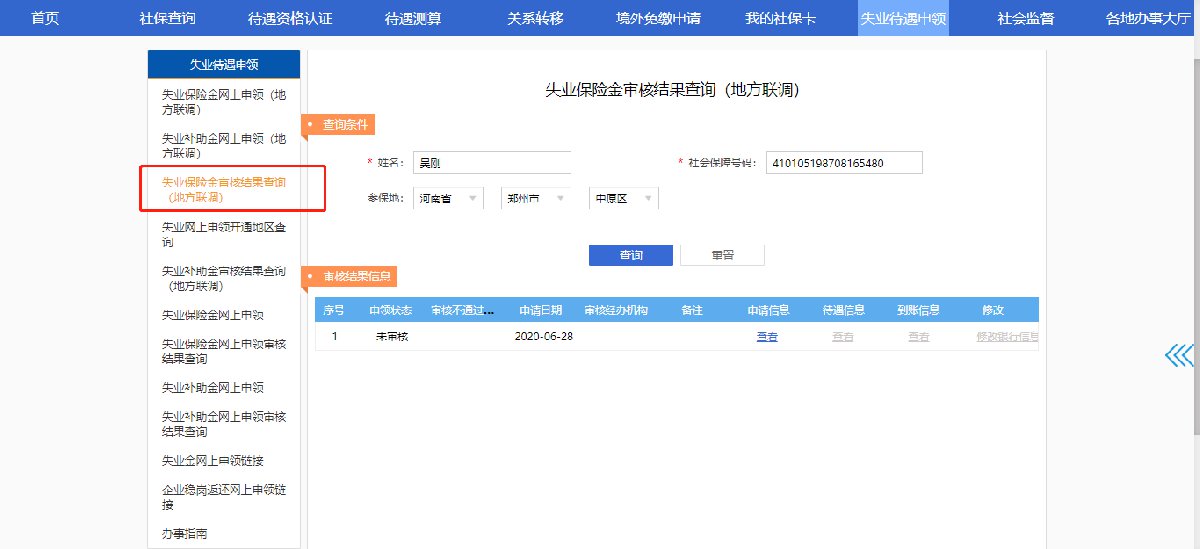The width and height of the screenshot is (1200, 549).
Task: Select 失业保险金网上申领（地方联调） in sidebar
Action: 224,103
